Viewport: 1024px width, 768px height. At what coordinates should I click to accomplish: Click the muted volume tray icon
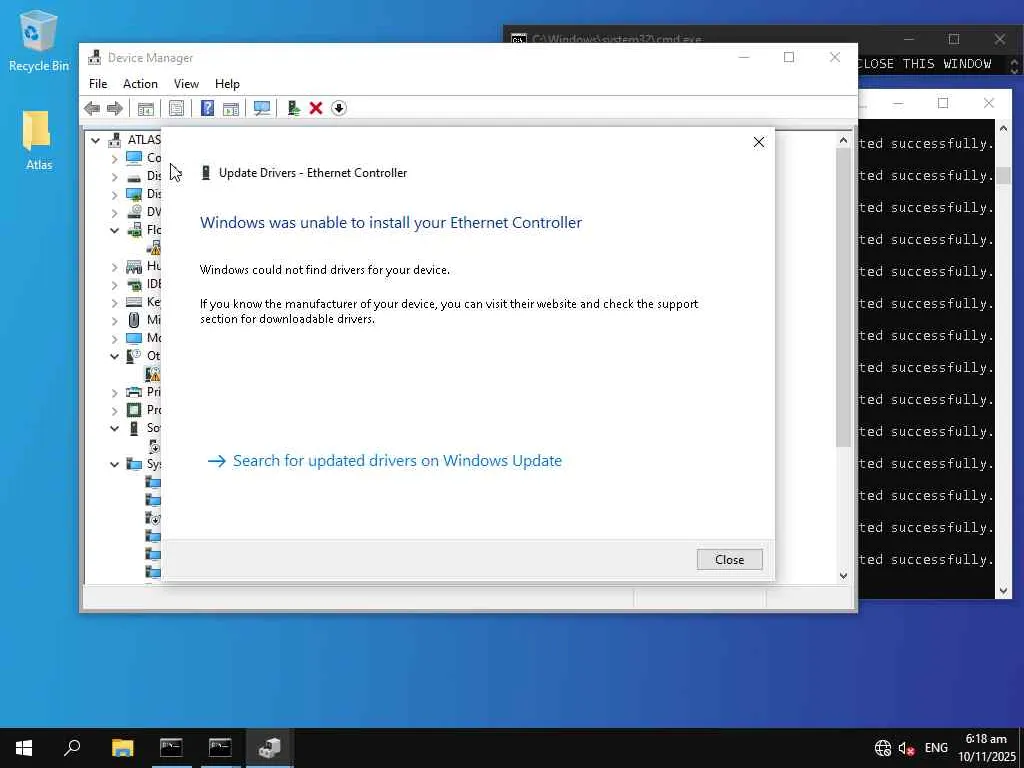coord(906,748)
